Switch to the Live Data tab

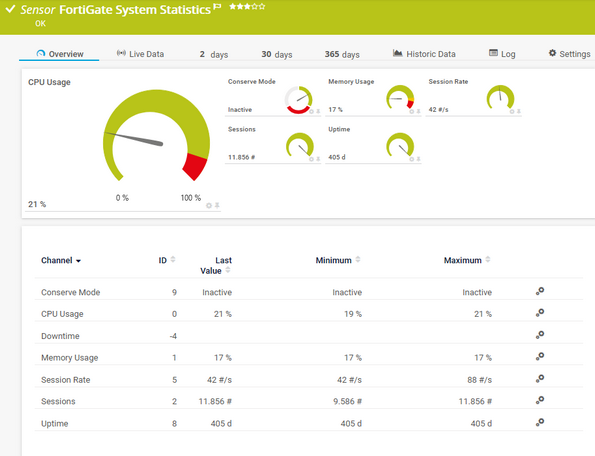(x=140, y=54)
